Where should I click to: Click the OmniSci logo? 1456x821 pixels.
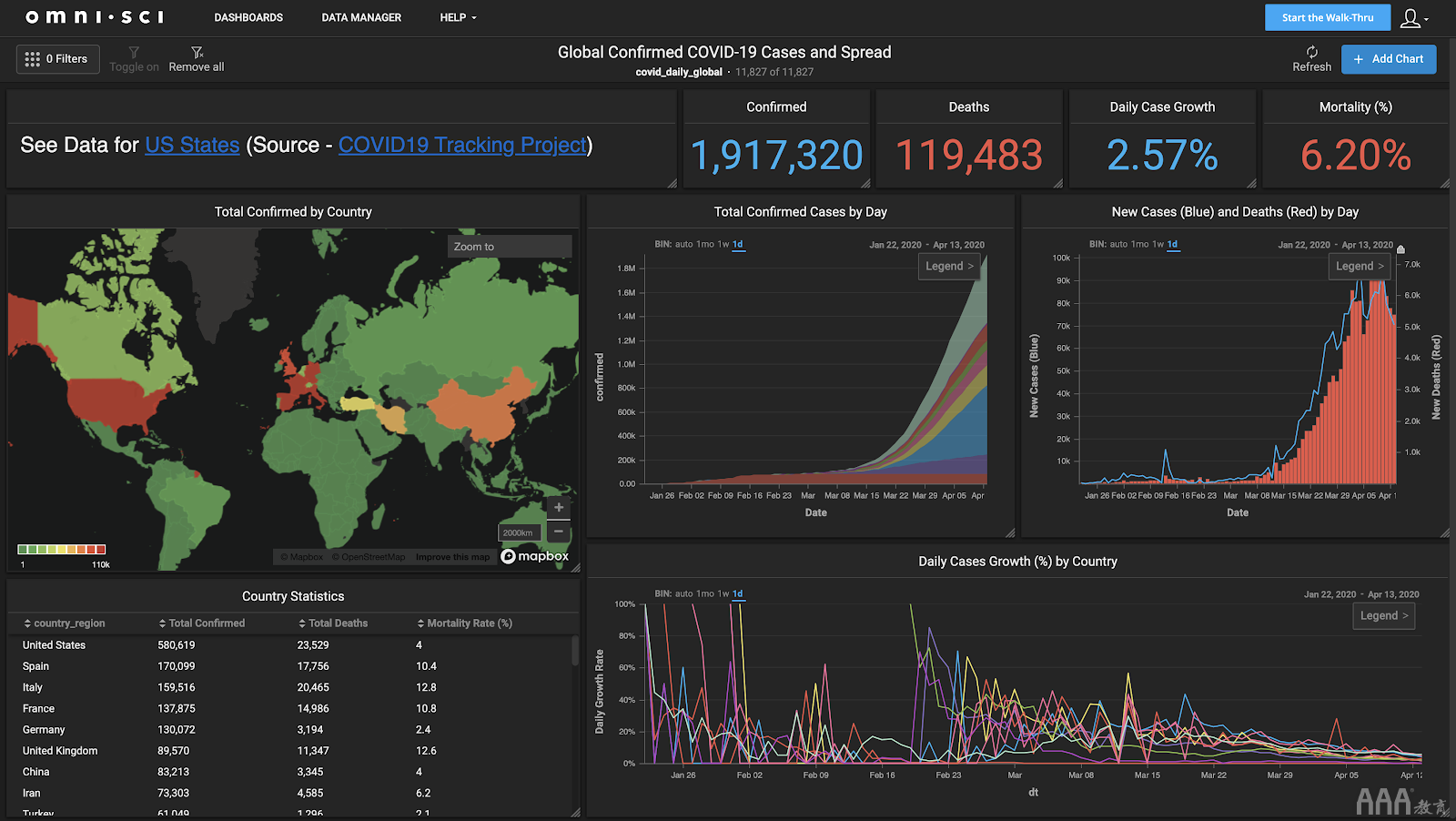point(95,17)
